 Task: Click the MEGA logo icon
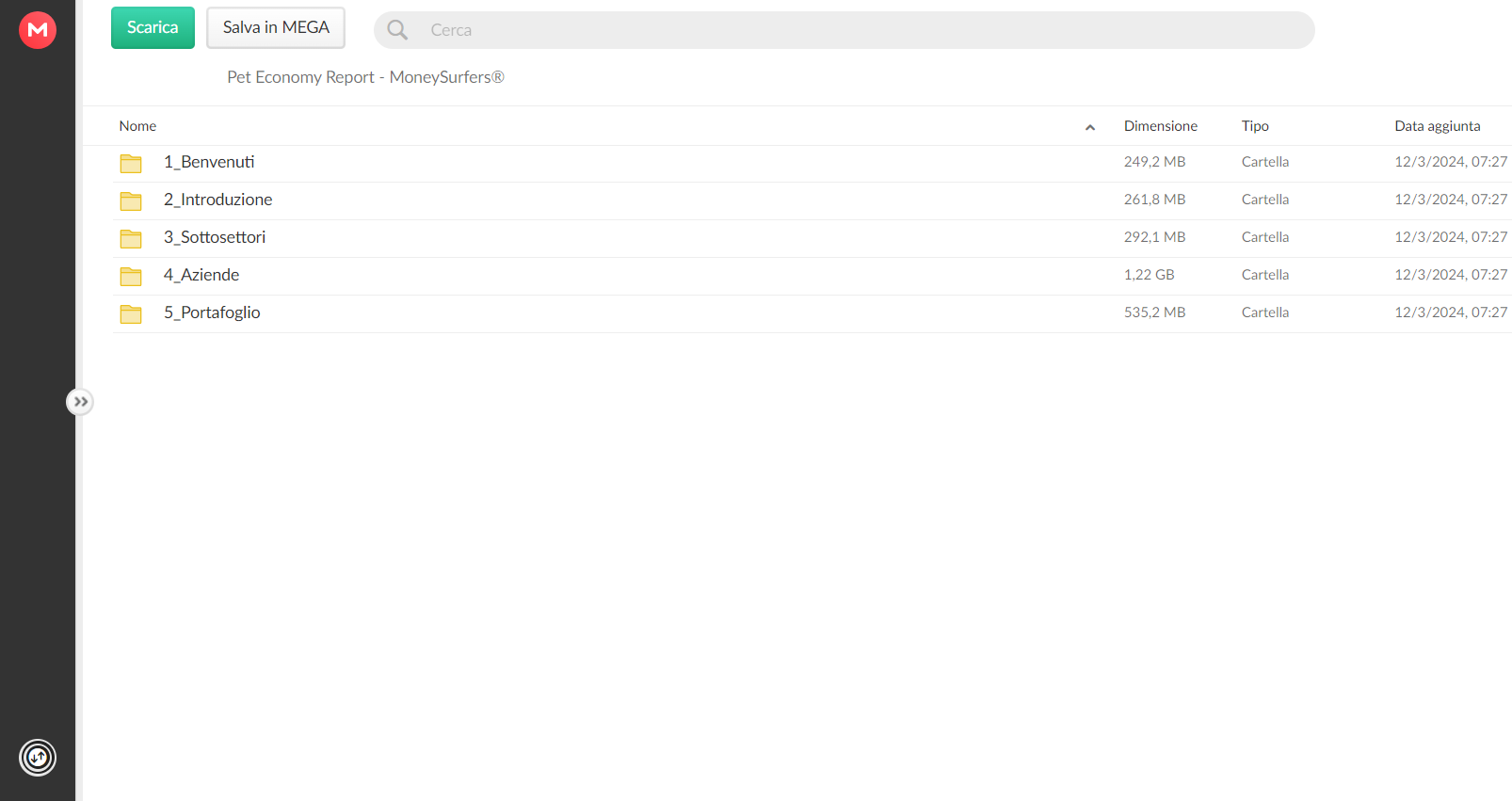38,30
